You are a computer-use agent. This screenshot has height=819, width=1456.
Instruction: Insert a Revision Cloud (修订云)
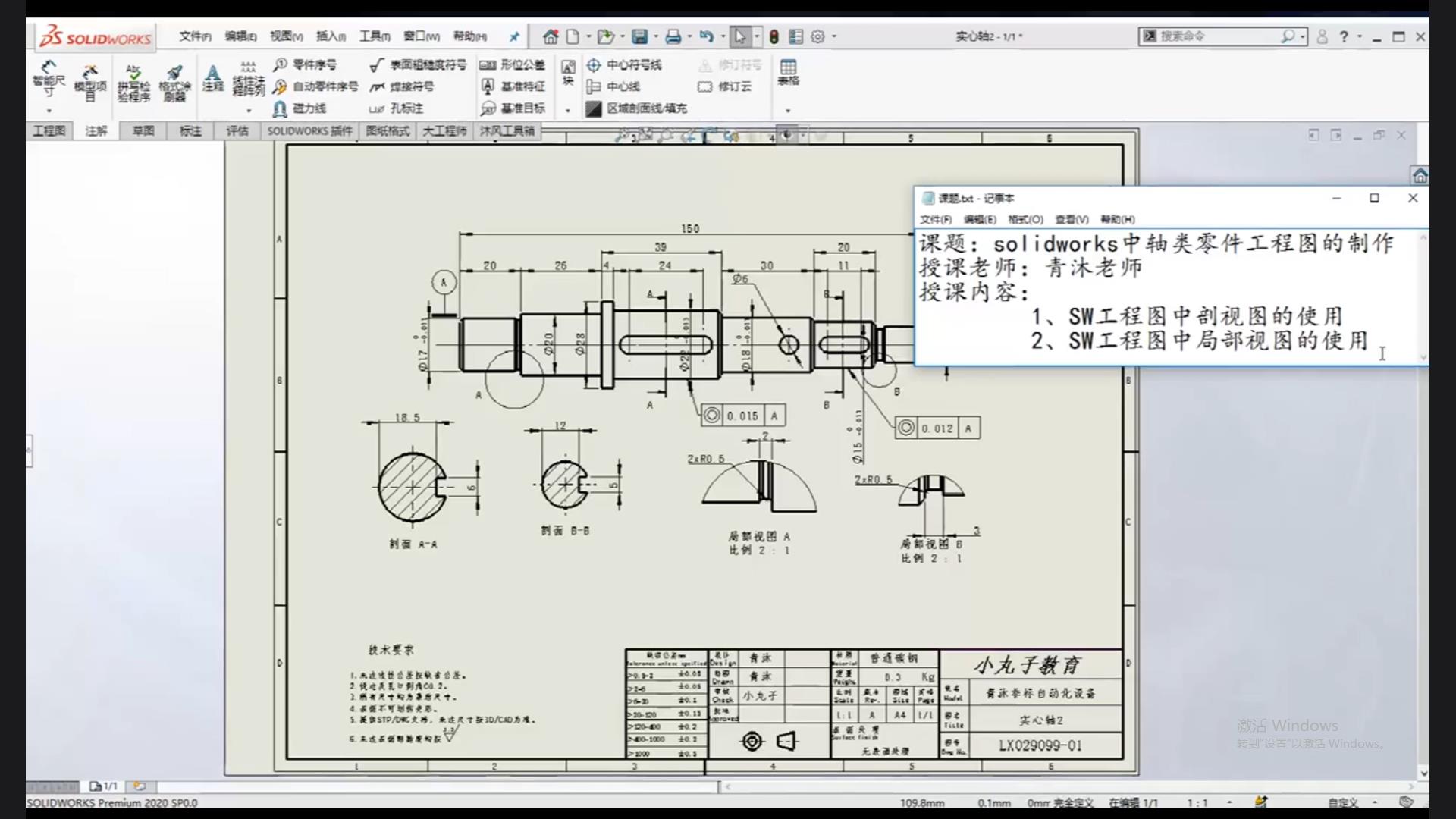(x=724, y=86)
